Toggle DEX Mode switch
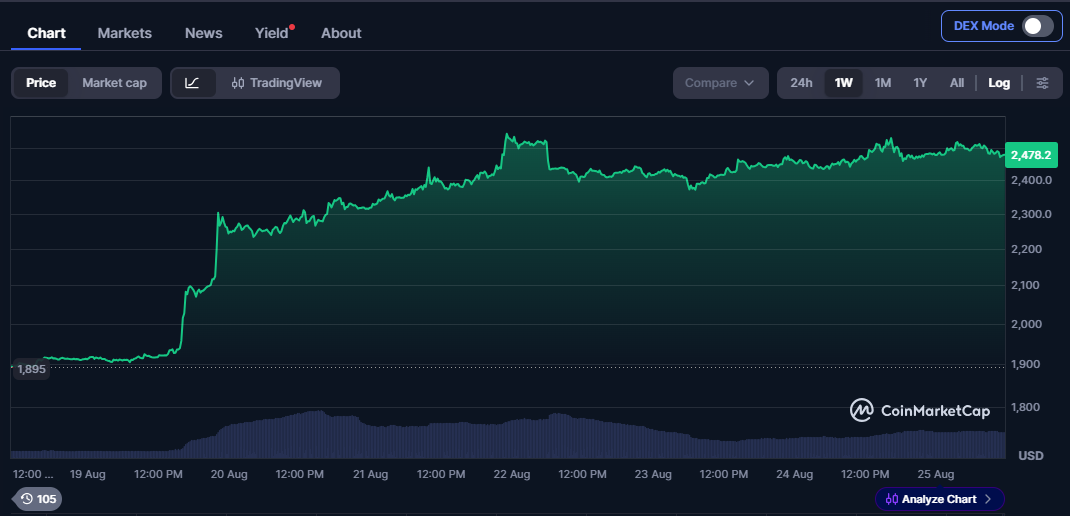This screenshot has width=1070, height=516. point(1037,27)
